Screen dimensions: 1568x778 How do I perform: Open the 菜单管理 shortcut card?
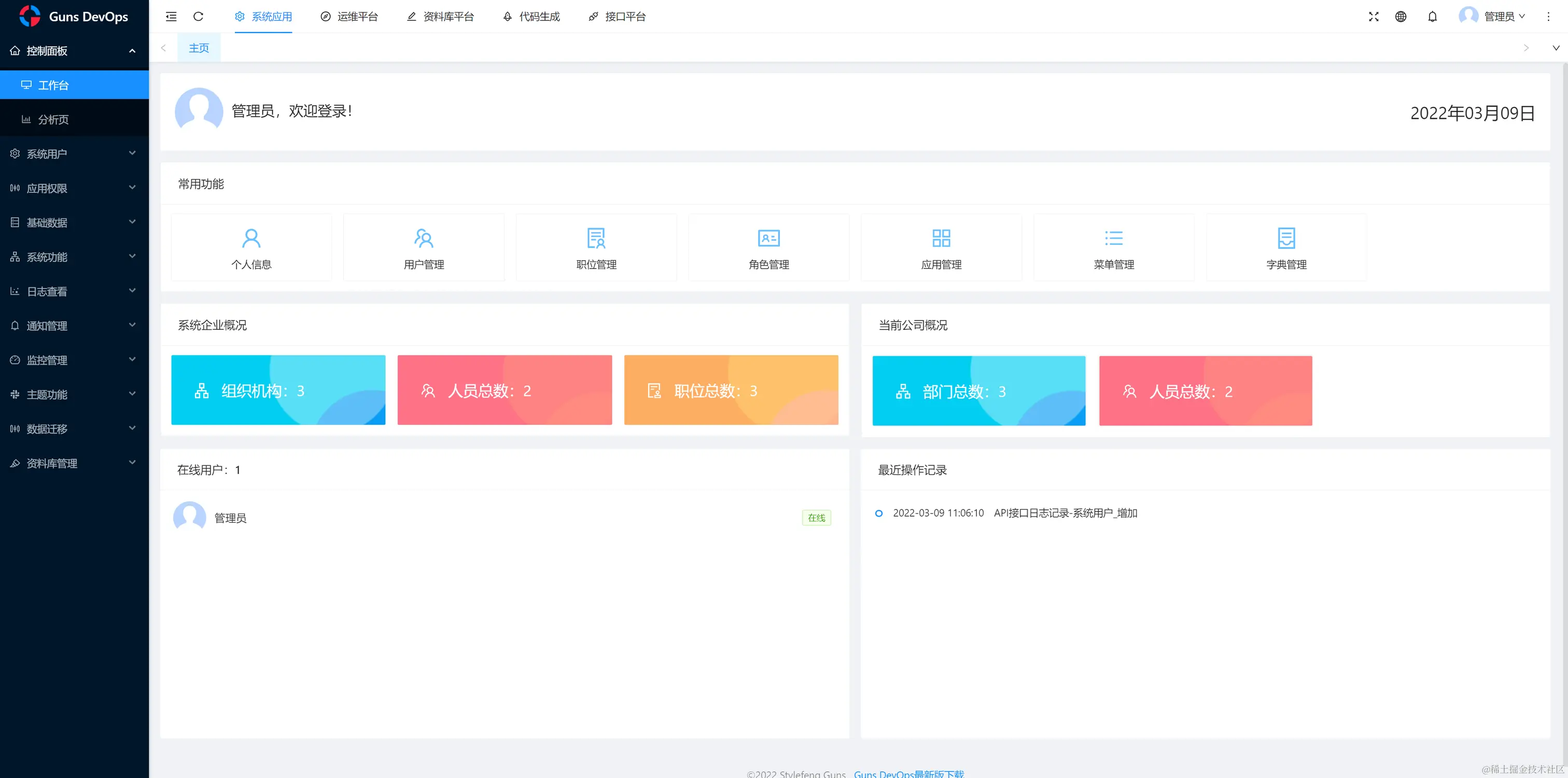pyautogui.click(x=1113, y=248)
